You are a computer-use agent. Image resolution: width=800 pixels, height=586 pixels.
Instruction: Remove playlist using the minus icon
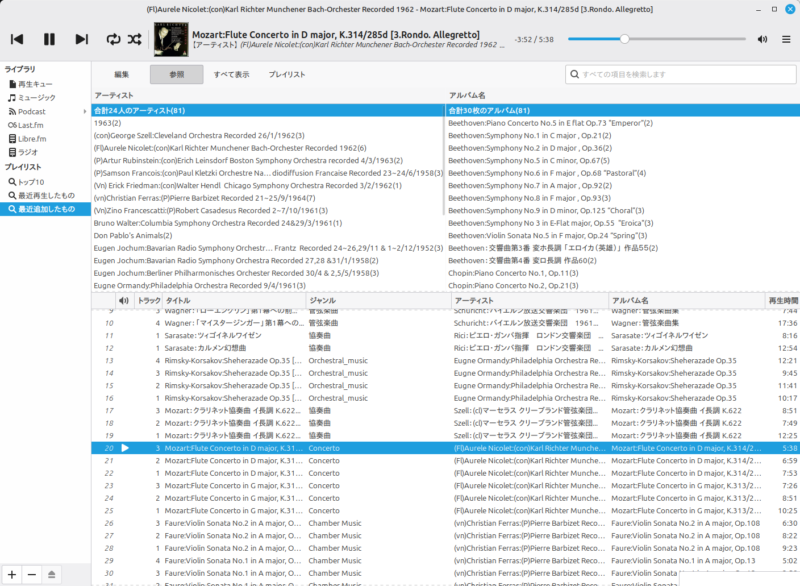(x=32, y=574)
